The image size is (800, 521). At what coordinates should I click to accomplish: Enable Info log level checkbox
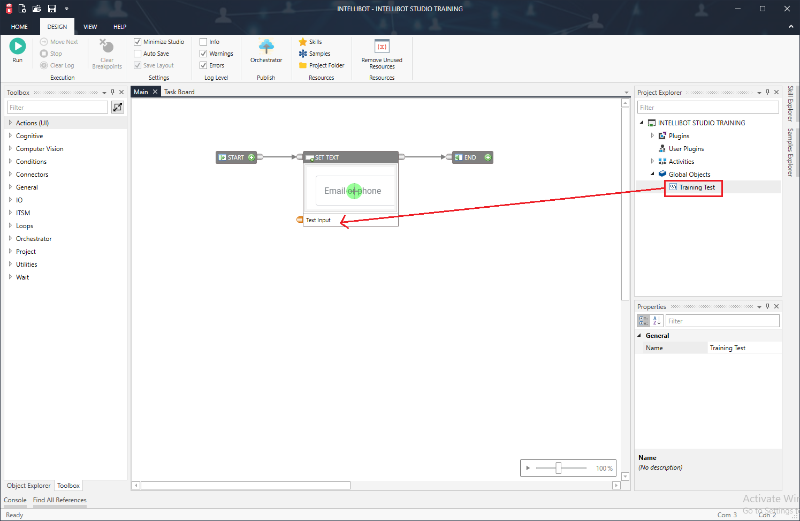(x=203, y=41)
